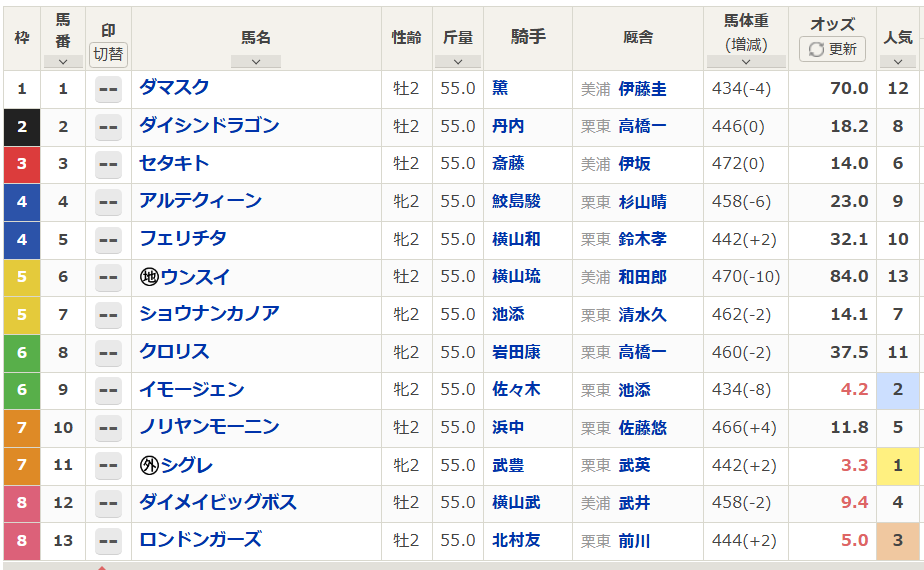Open jockey 横山和 profile link
924x570 pixels.
(516, 239)
